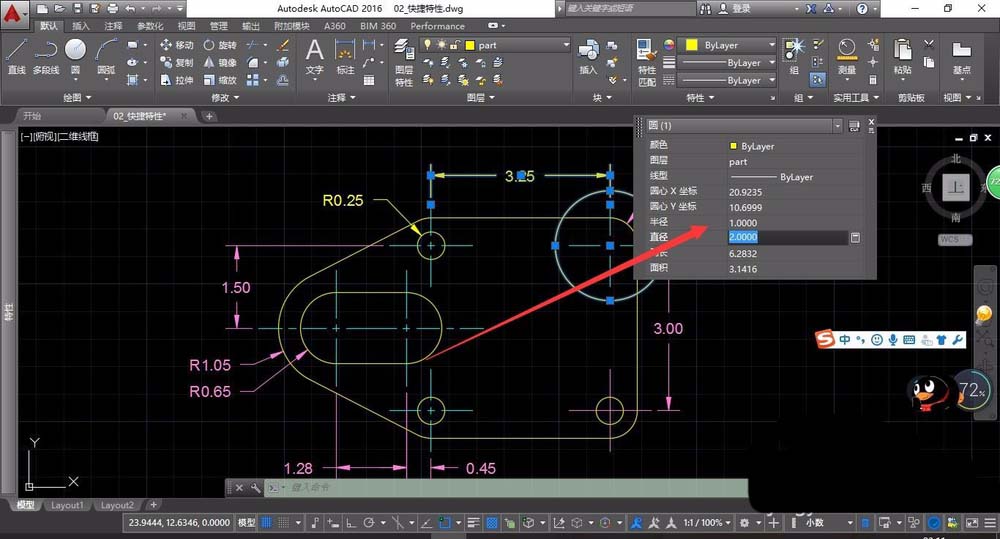Viewport: 1000px width, 539px height.
Task: Select the Circle (圆) tool
Action: (x=75, y=57)
